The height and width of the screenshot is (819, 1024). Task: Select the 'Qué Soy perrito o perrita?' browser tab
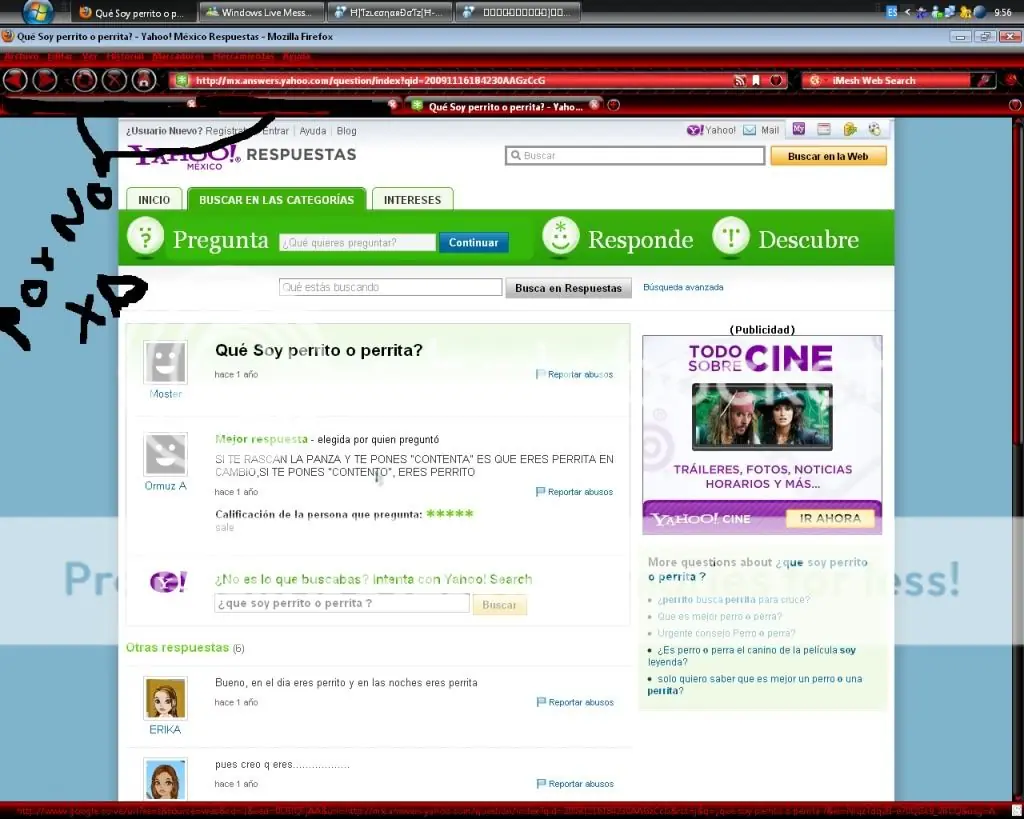[505, 106]
